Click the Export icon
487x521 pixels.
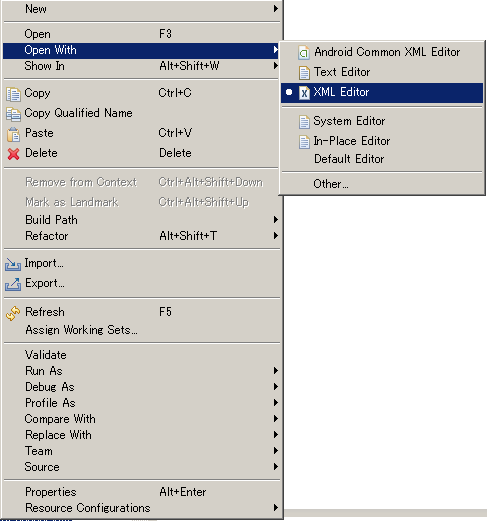[13, 284]
